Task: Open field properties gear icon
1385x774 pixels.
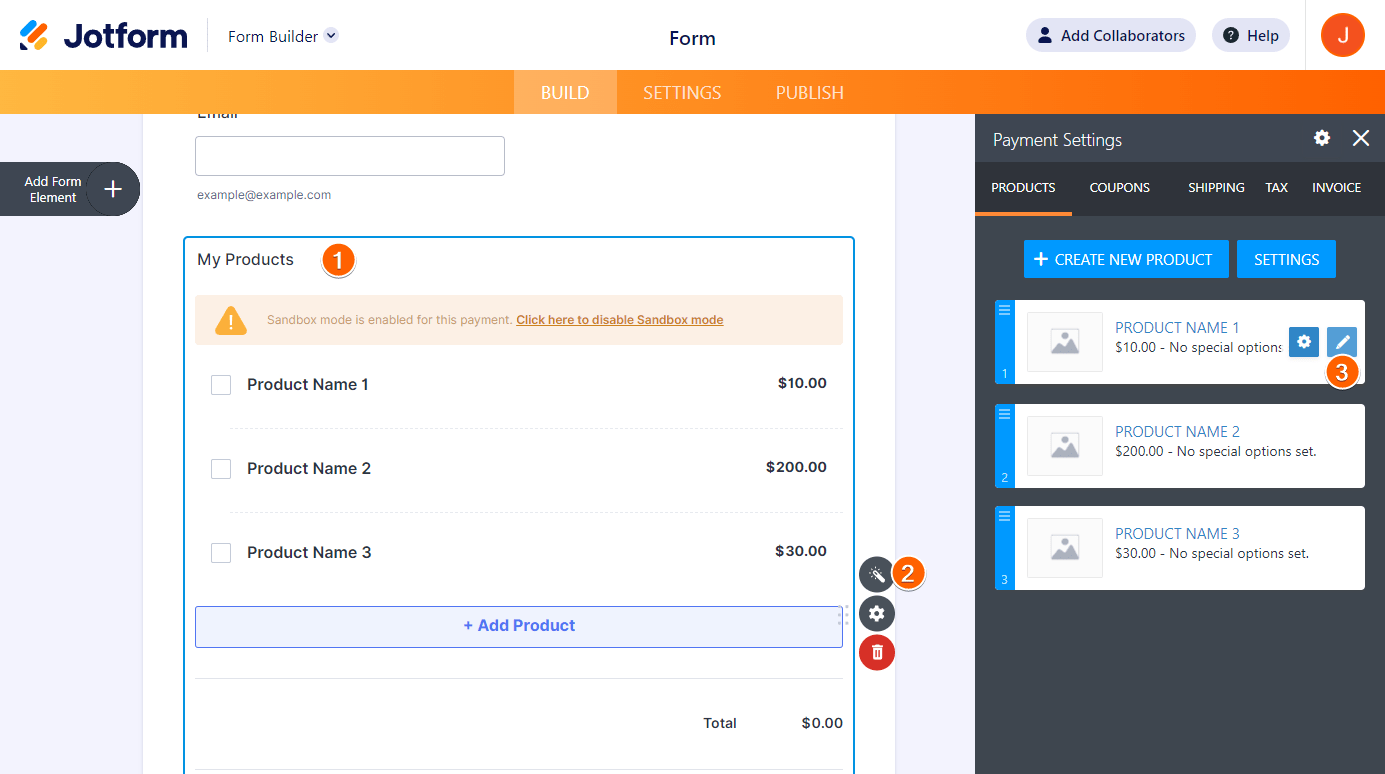Action: [877, 613]
